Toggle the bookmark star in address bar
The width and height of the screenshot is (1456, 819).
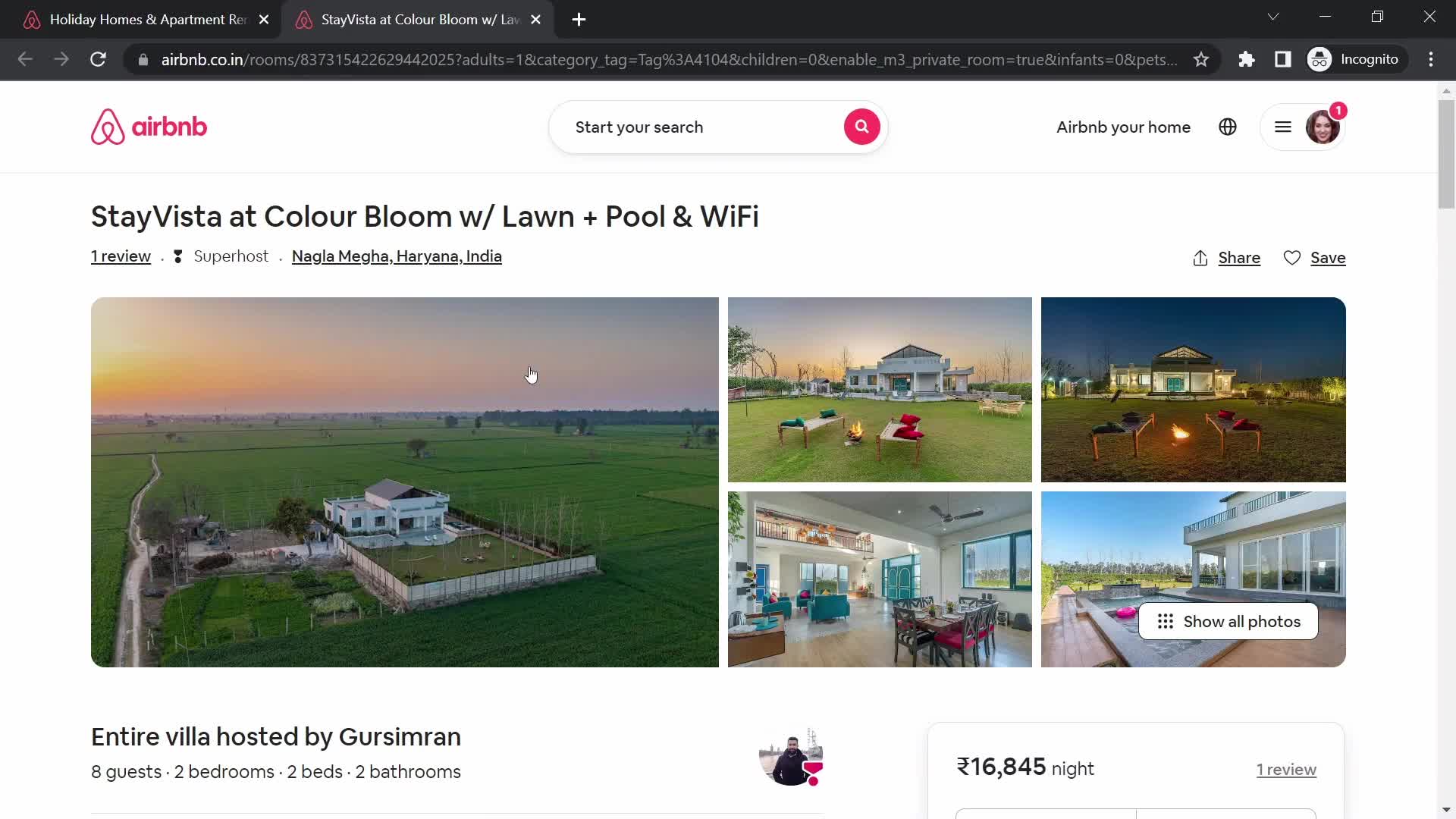[x=1203, y=59]
